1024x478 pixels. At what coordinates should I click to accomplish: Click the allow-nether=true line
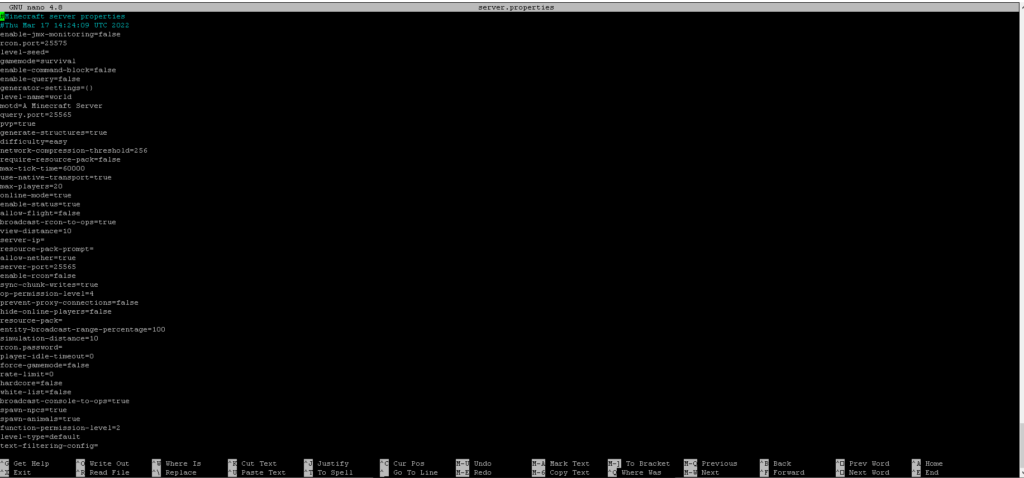38,258
